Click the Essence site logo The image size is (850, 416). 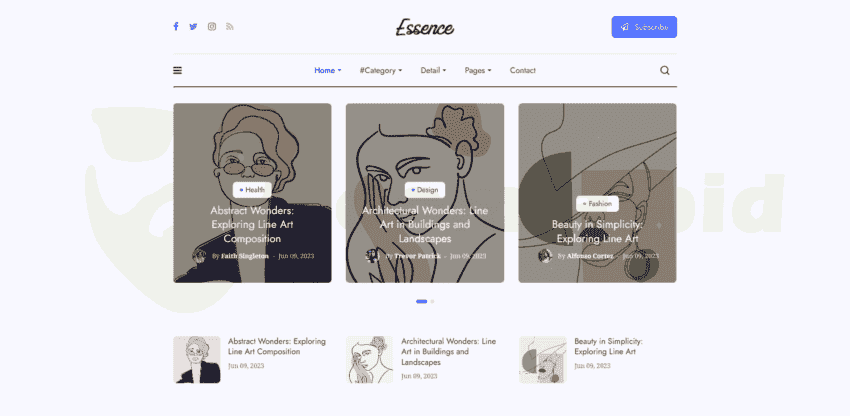(425, 27)
